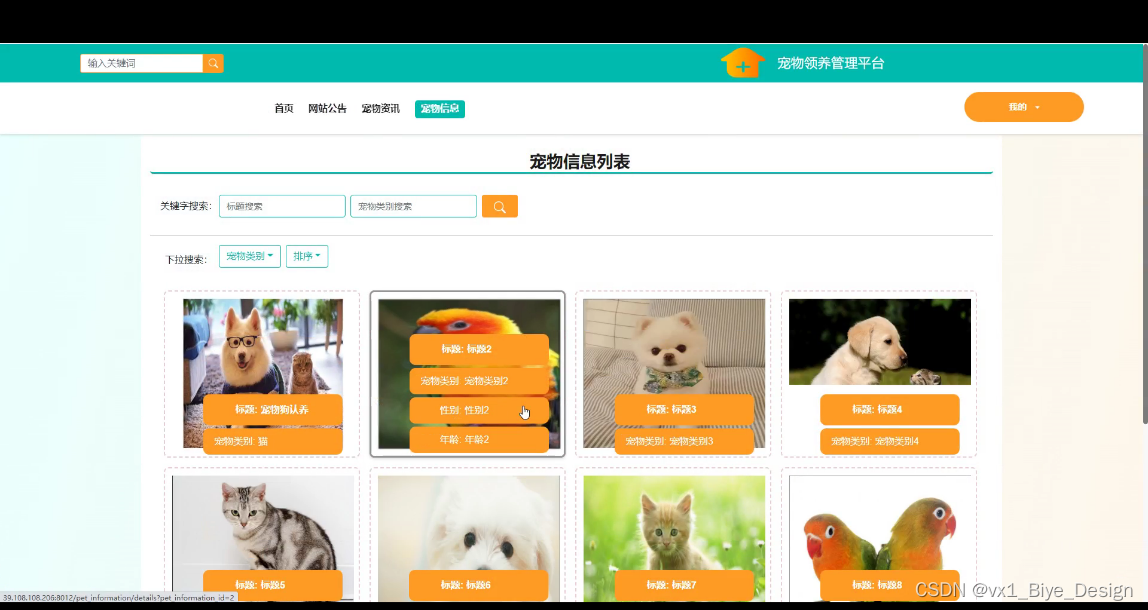1148x610 pixels.
Task: Click the page vertical scrollbar thumb
Action: click(x=1145, y=233)
